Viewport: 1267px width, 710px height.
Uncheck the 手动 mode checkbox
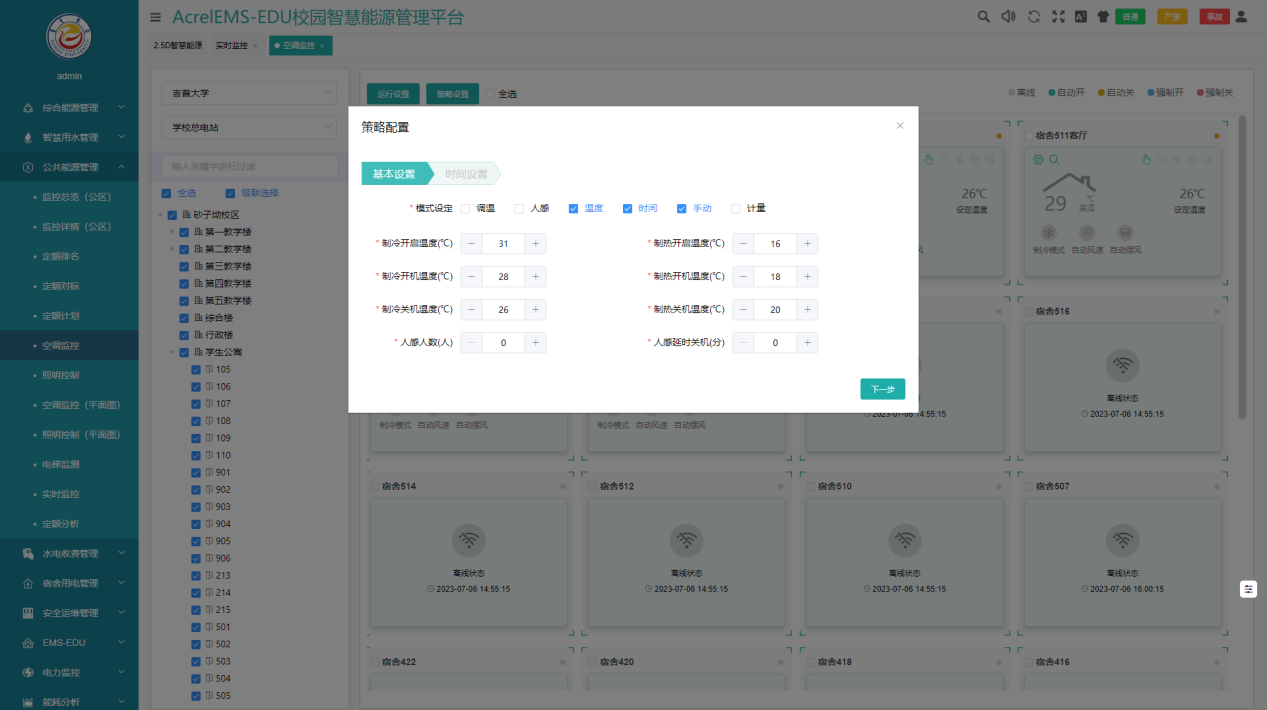(681, 208)
